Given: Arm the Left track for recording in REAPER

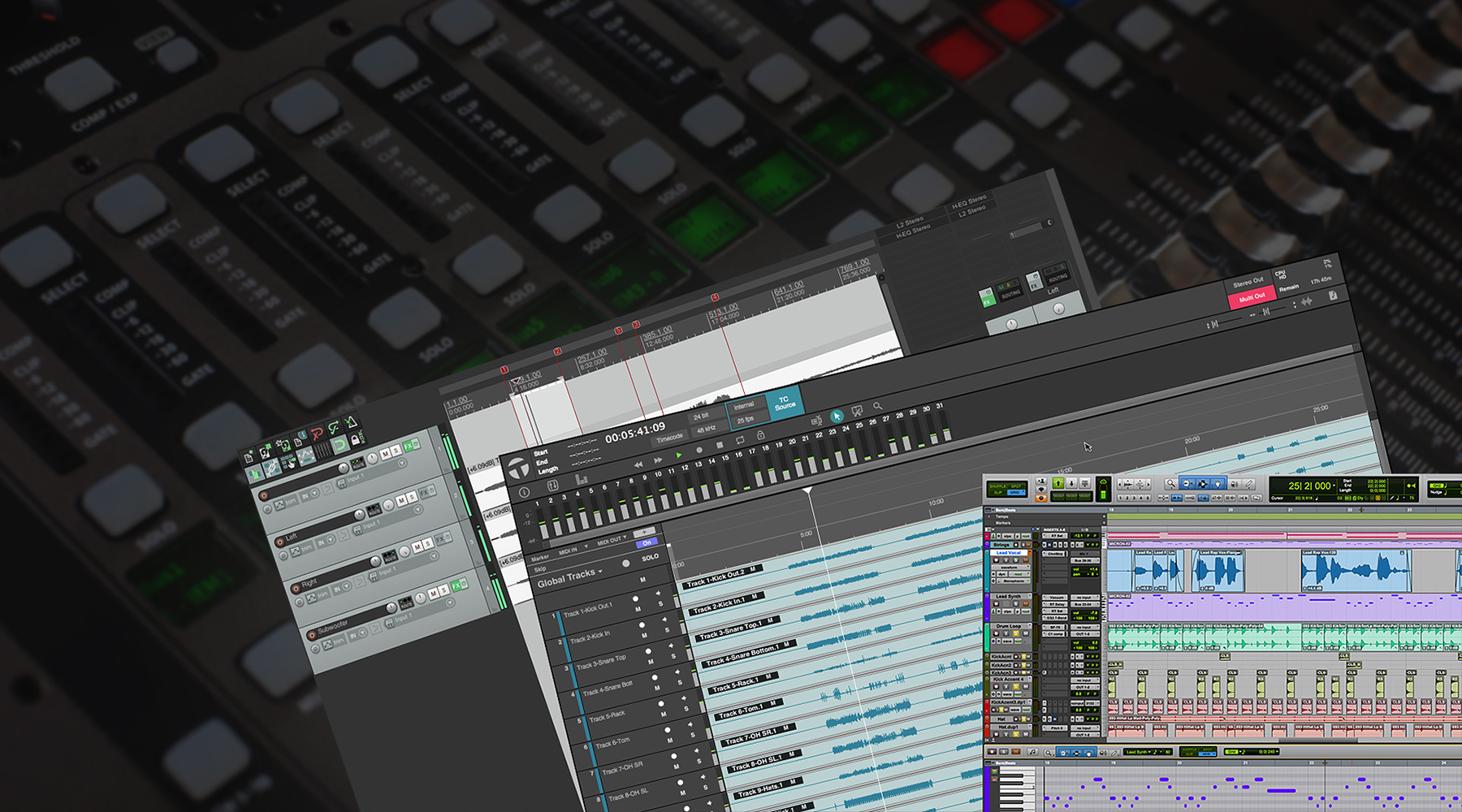Looking at the screenshot, I should point(279,542).
